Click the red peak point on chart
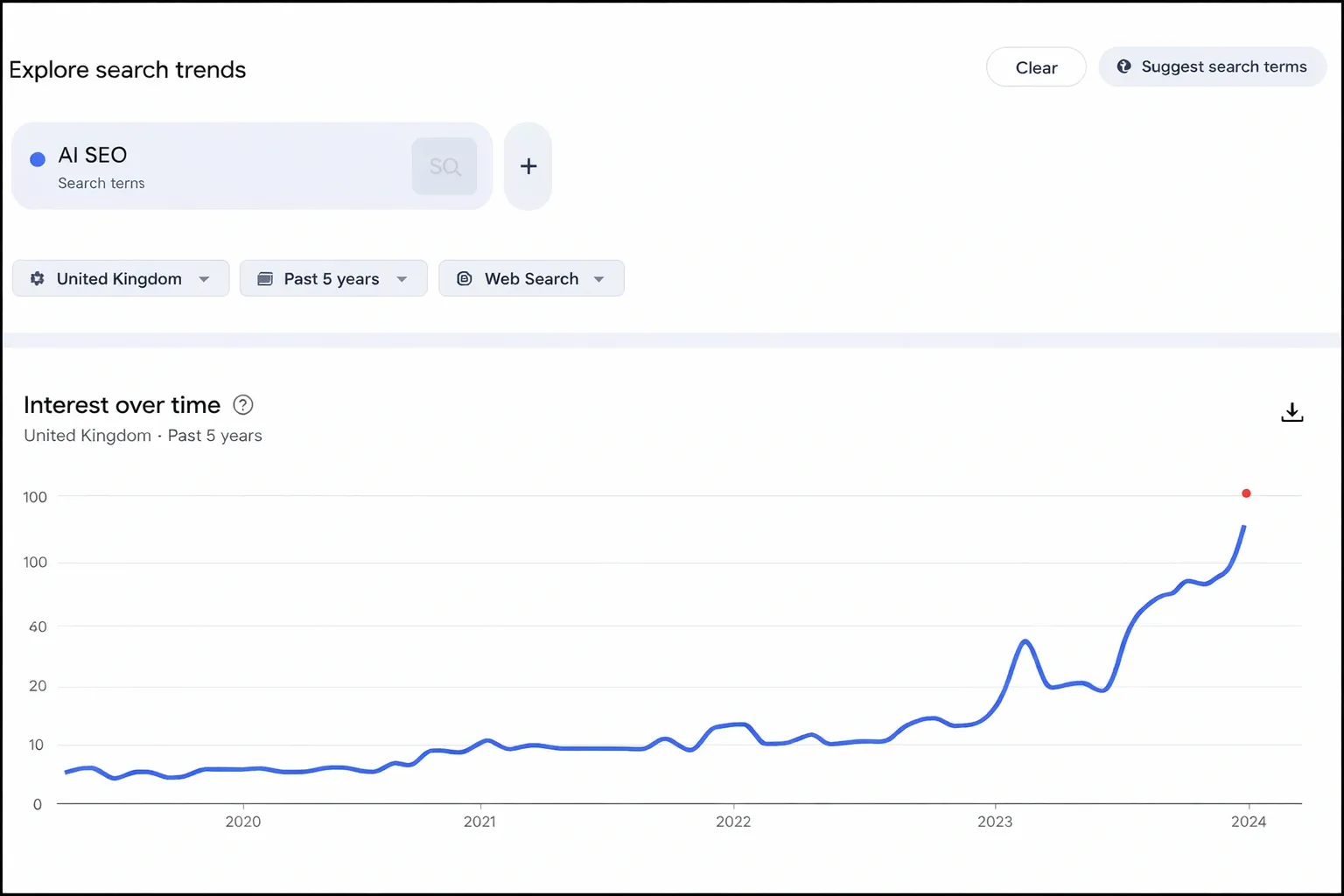This screenshot has height=896, width=1344. click(1246, 493)
